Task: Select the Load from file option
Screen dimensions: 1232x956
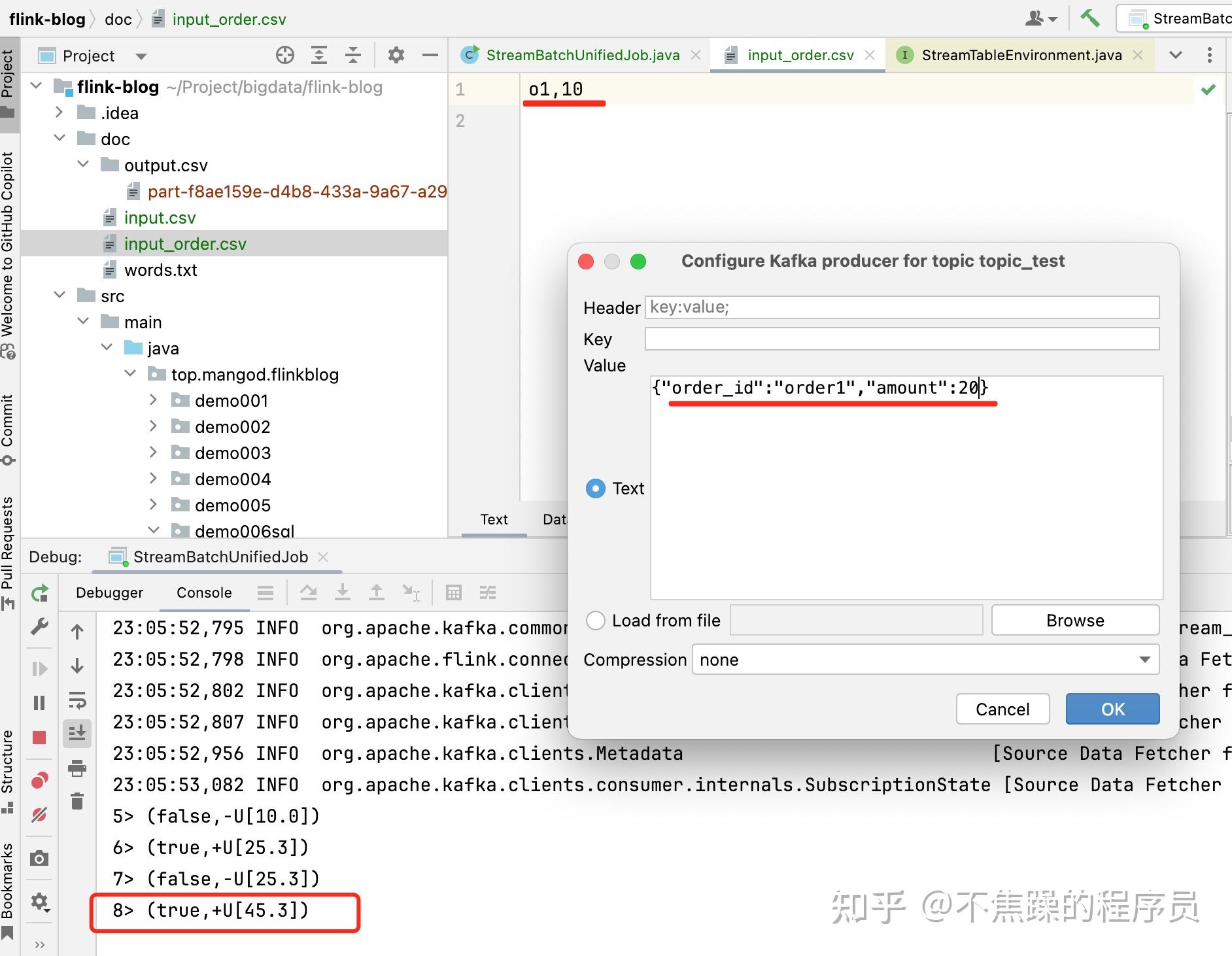Action: 596,620
